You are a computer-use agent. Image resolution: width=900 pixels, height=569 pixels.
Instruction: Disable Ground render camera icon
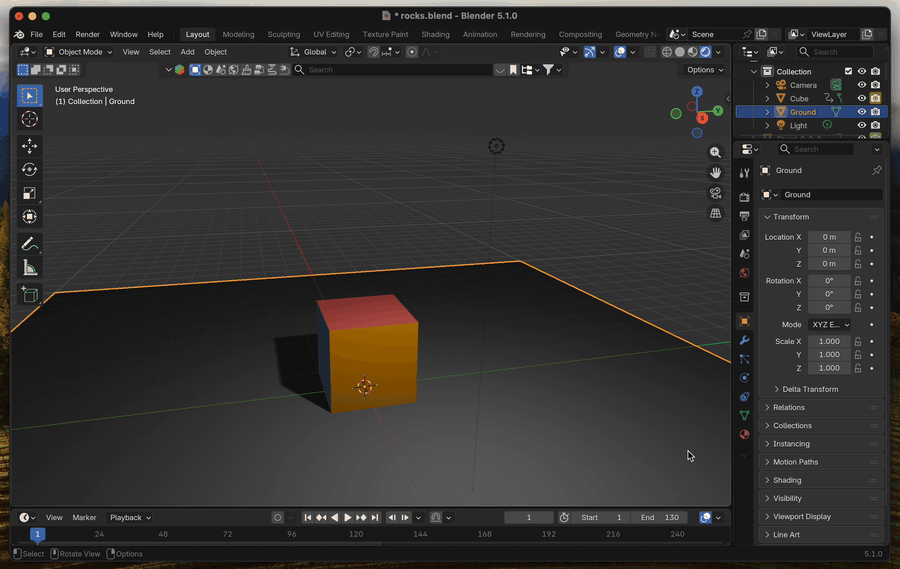[875, 112]
